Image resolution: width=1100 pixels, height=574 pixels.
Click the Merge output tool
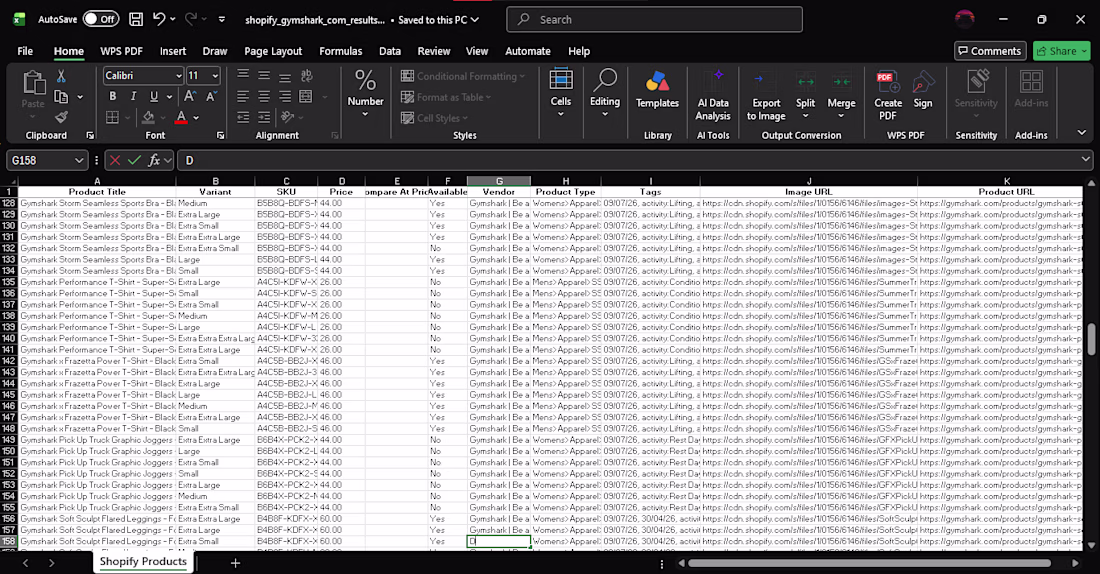841,95
